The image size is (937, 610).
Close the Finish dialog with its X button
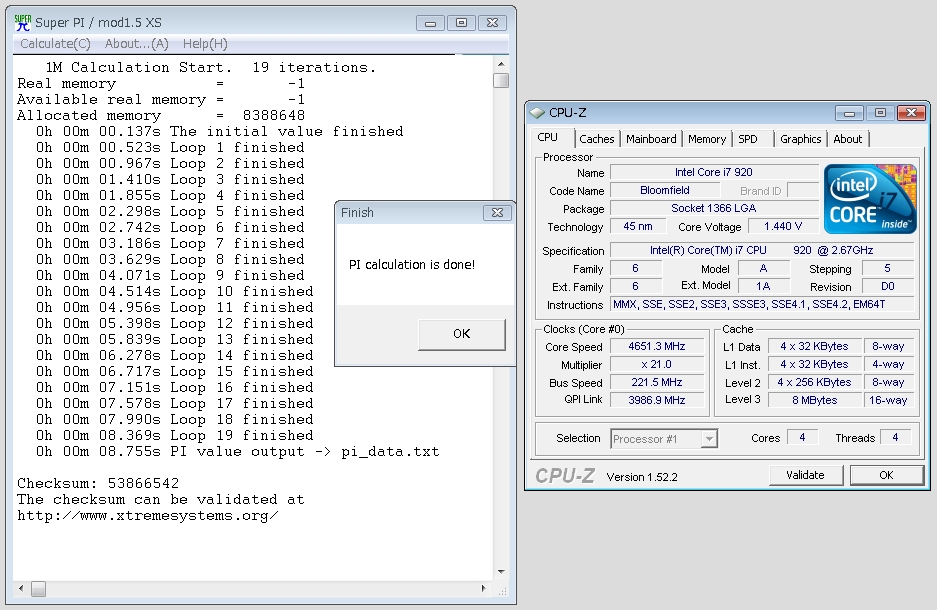pos(497,213)
